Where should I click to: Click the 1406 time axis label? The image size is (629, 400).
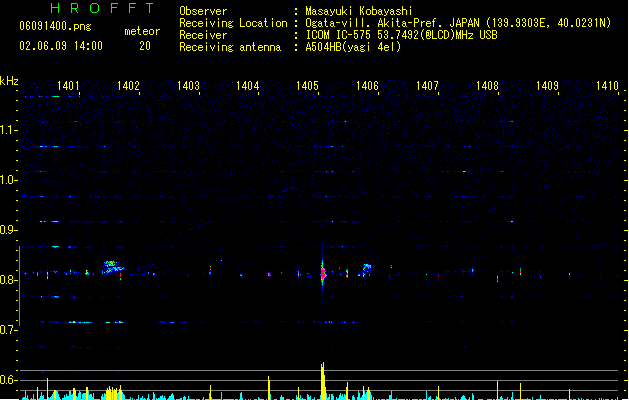pyautogui.click(x=367, y=86)
